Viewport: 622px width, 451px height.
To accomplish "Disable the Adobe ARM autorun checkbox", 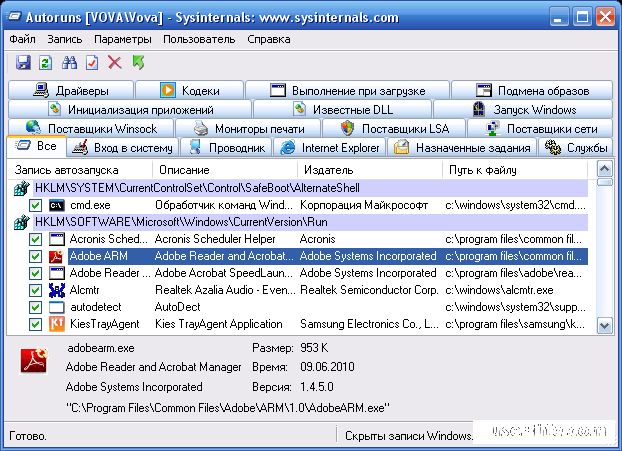I will [35, 256].
